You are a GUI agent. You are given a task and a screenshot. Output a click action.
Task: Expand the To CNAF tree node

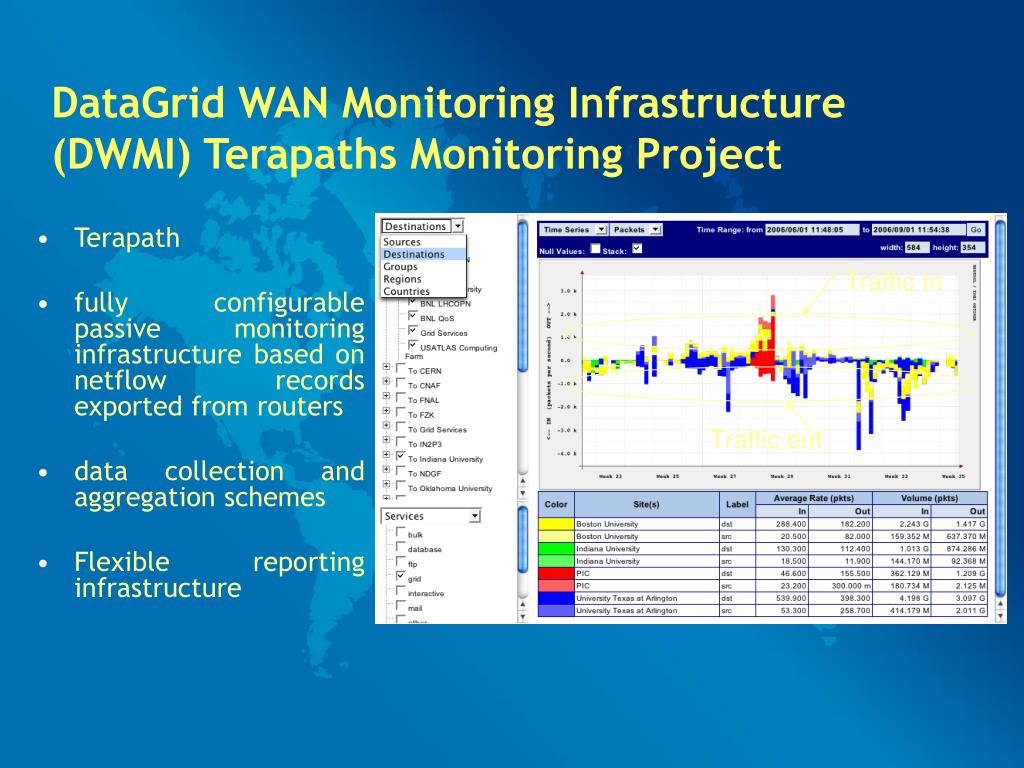(386, 382)
